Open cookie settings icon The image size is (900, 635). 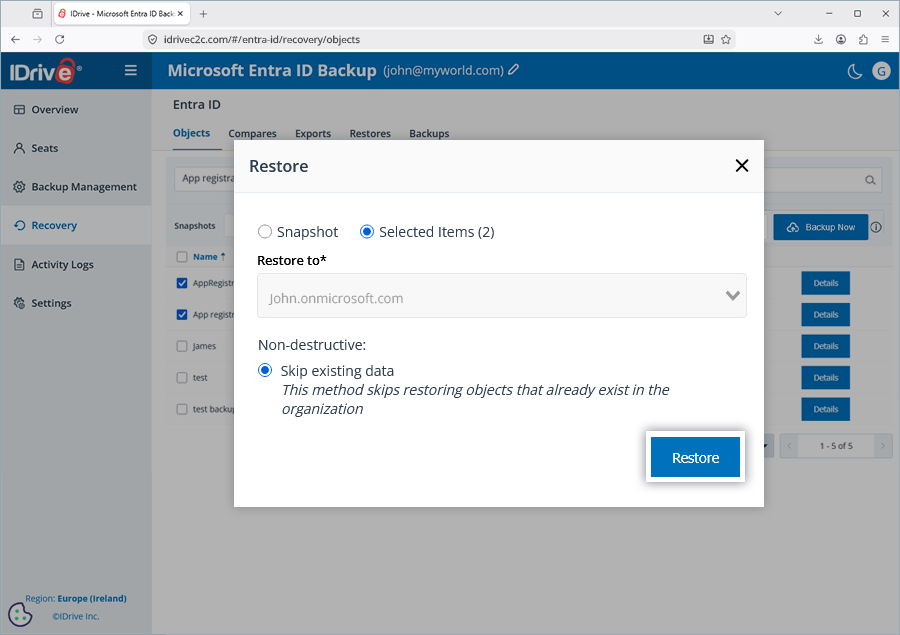[x=20, y=615]
